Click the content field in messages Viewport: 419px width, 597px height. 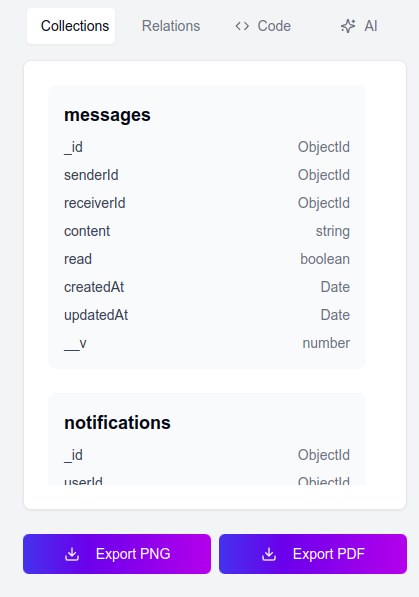click(207, 231)
